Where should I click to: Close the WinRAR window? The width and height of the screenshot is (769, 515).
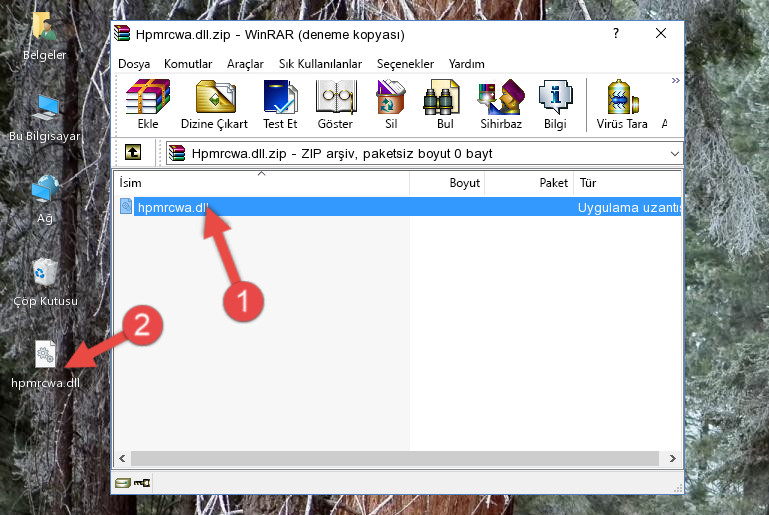click(x=661, y=33)
